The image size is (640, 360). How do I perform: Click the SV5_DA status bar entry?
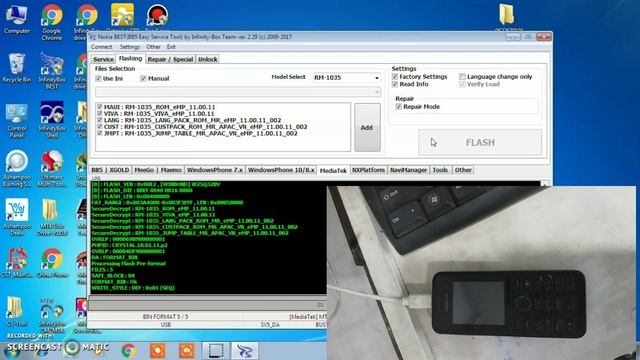pos(270,325)
